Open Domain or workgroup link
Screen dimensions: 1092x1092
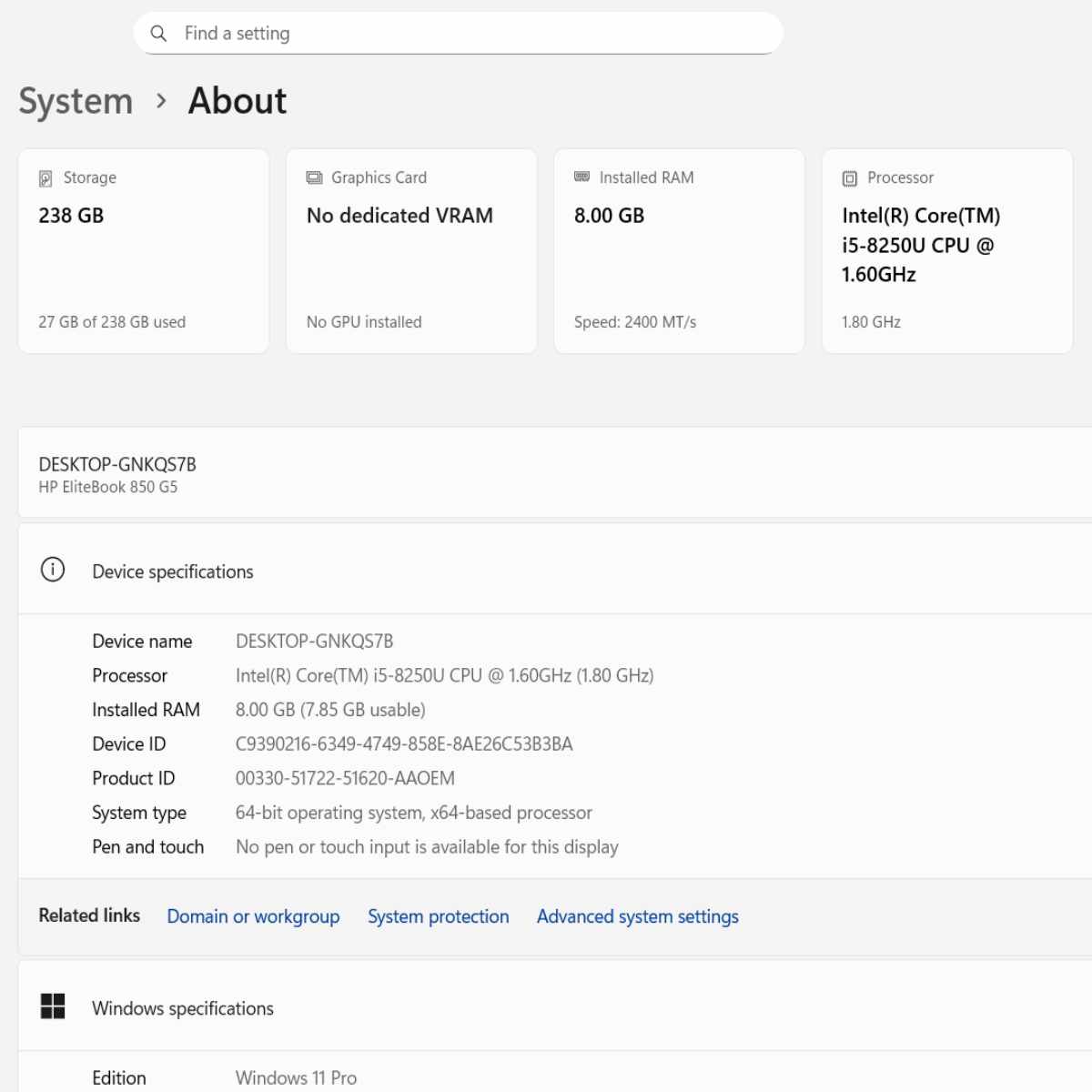click(x=253, y=916)
